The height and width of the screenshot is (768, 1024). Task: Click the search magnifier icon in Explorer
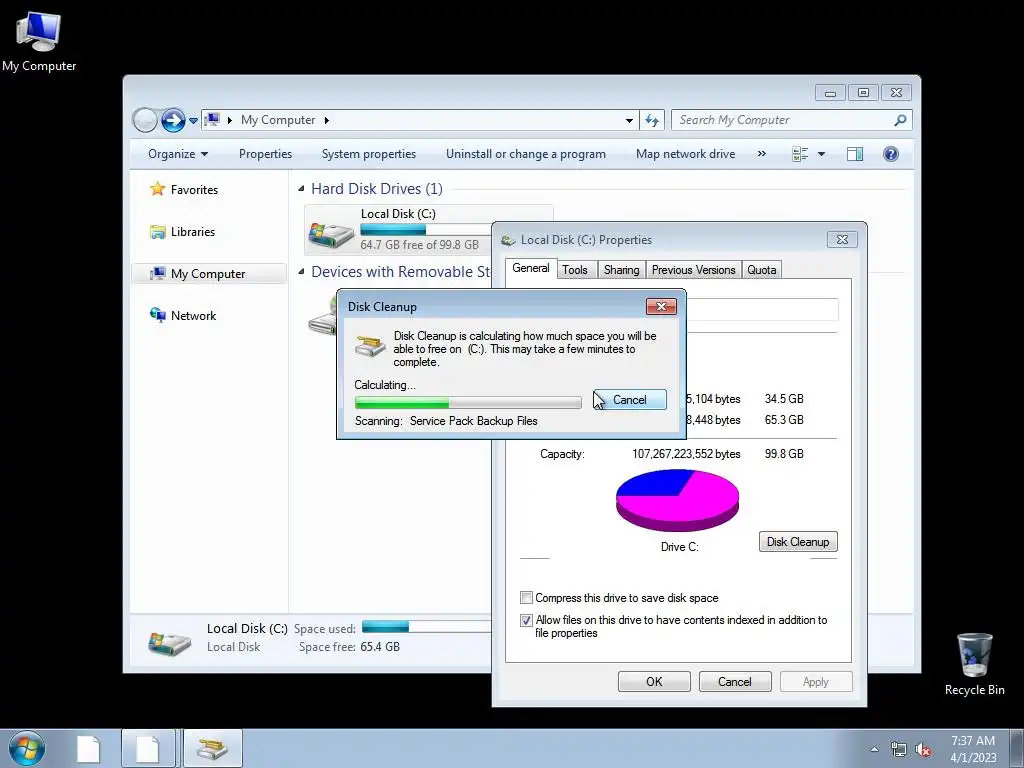pyautogui.click(x=900, y=120)
